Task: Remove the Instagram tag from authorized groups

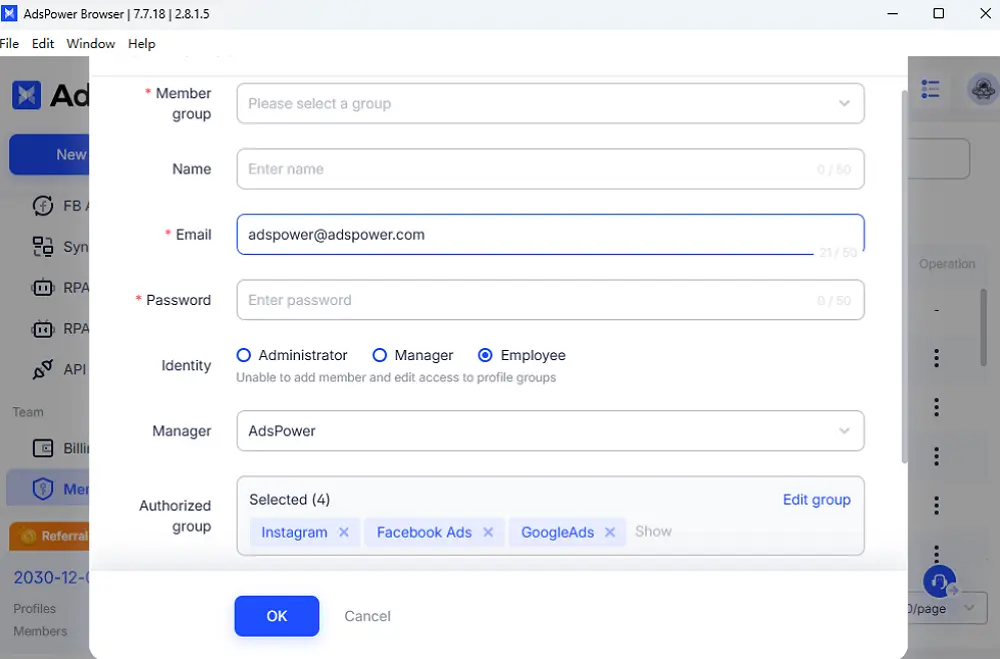Action: (x=344, y=532)
